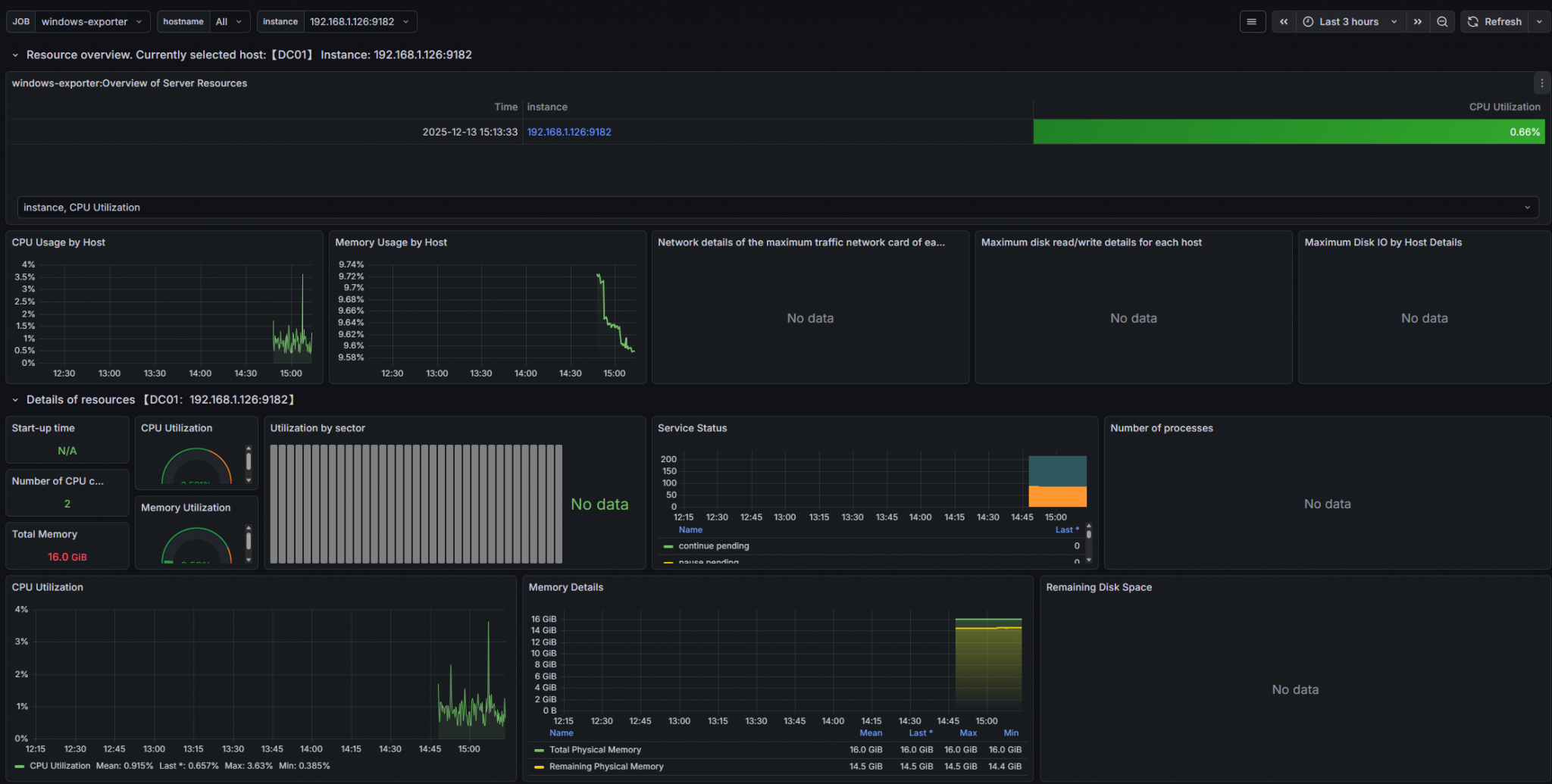Open the instance, CPU Utilization field selector
Viewport: 1552px width, 784px height.
778,208
